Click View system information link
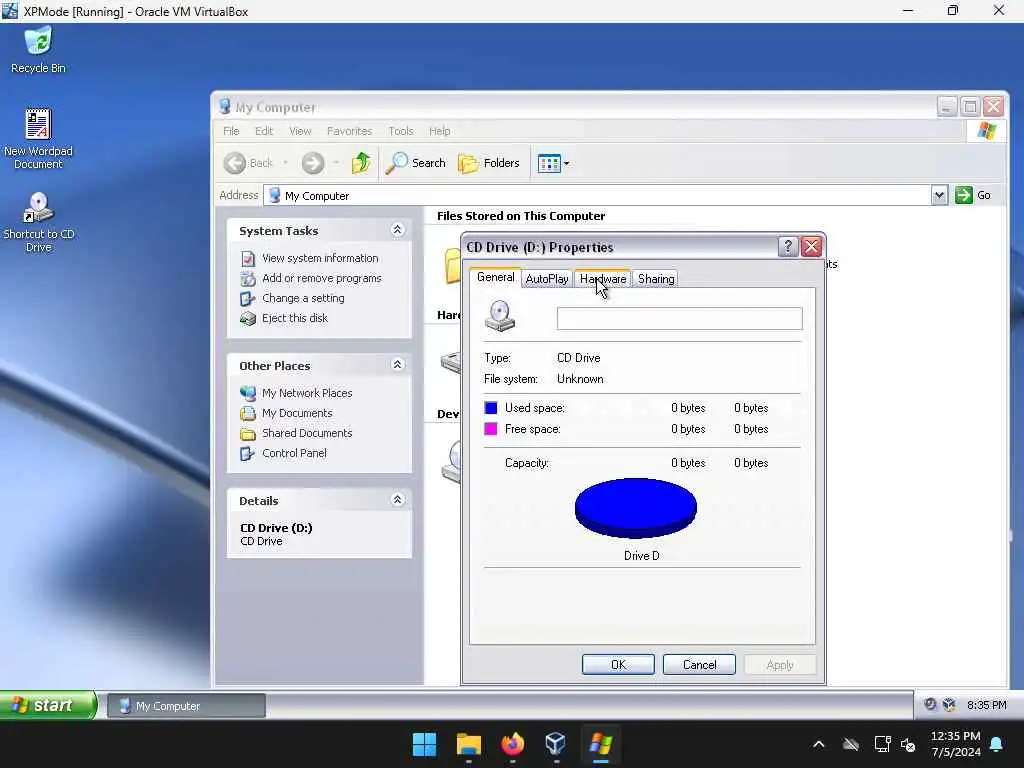This screenshot has height=768, width=1024. click(320, 258)
